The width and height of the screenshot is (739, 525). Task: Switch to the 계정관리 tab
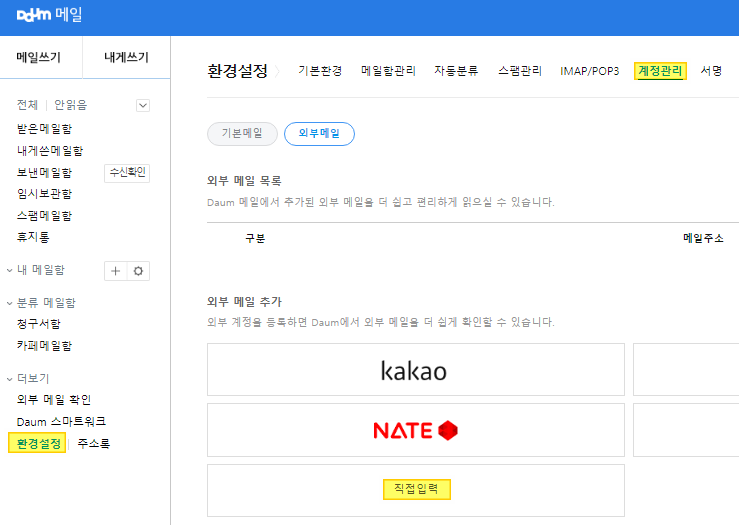(660, 71)
